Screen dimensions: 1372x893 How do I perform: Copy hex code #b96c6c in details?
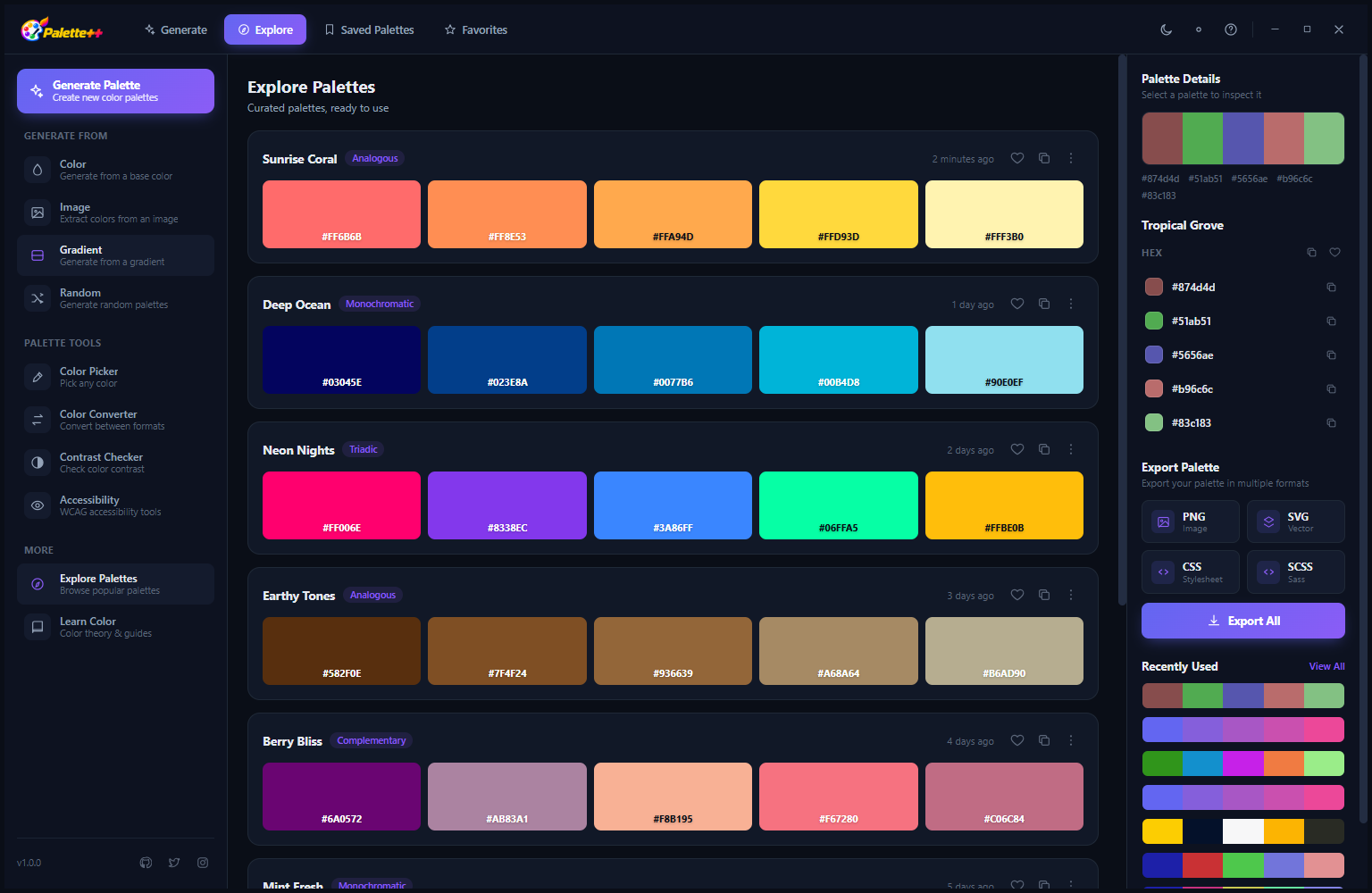(1331, 388)
